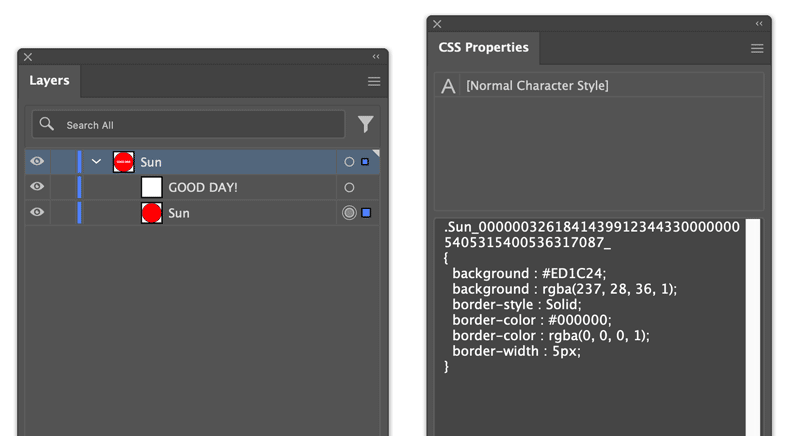The width and height of the screenshot is (790, 436).
Task: Select the Sun sublayer name
Action: (179, 213)
